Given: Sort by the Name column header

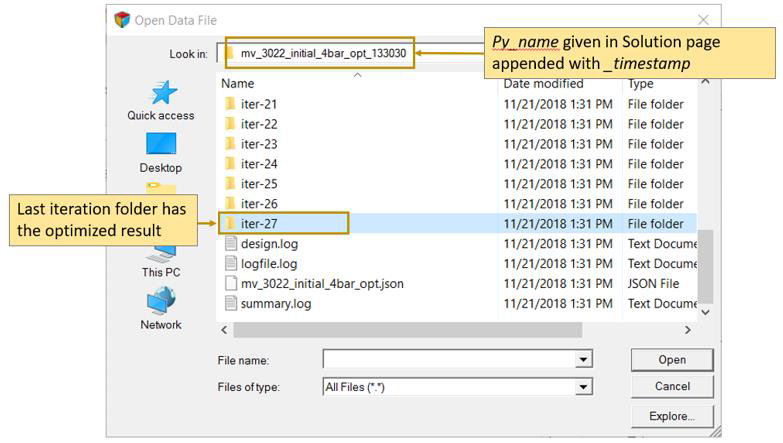Looking at the screenshot, I should click(x=238, y=83).
